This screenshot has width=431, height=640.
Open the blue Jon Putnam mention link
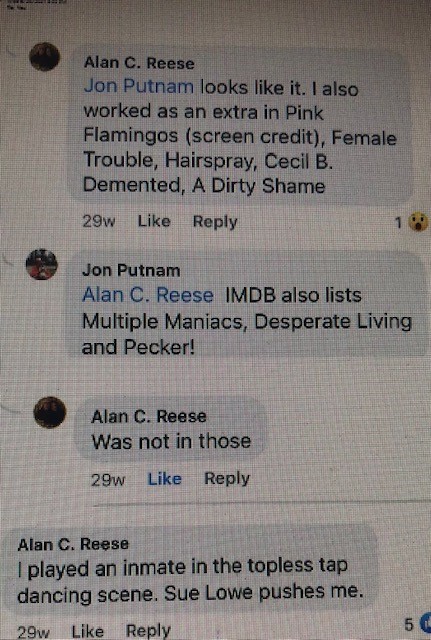pos(139,86)
